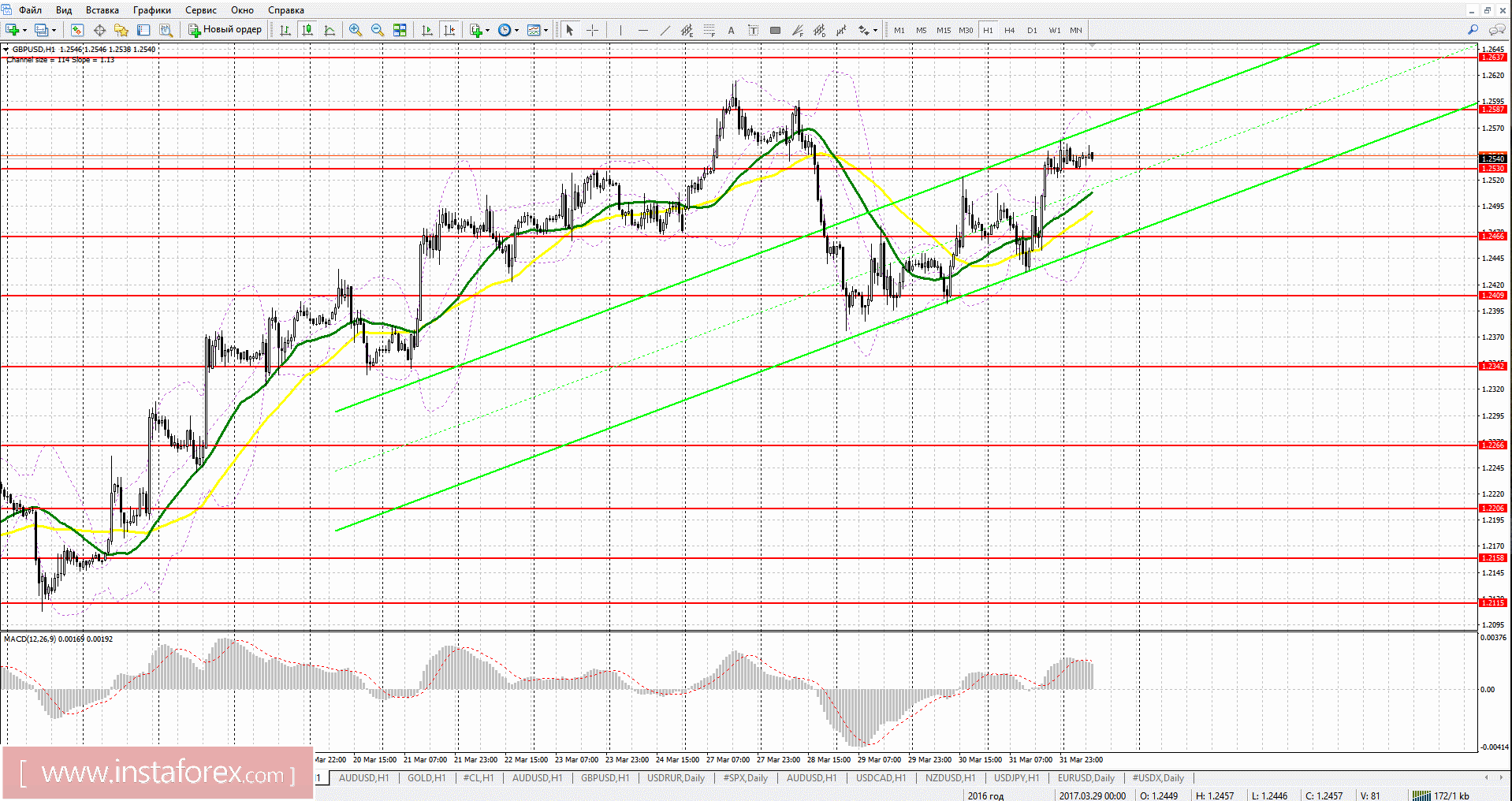This screenshot has height=801, width=1512.
Task: Open the Navigator folder-star icon
Action: coord(121,30)
